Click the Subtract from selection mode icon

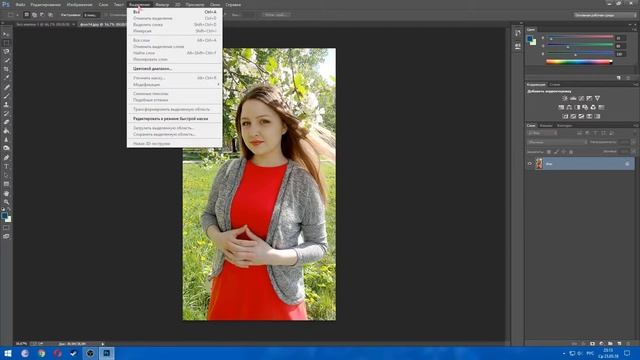pos(42,15)
